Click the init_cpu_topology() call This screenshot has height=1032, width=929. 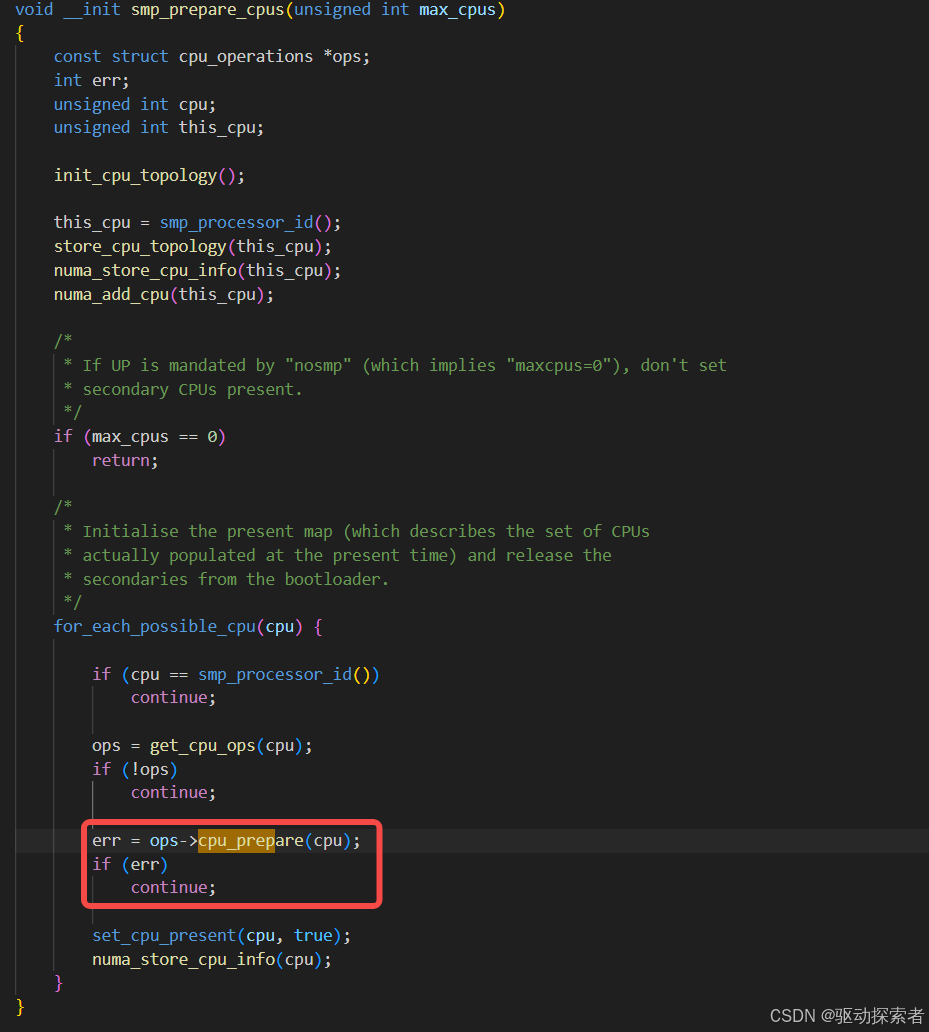[x=149, y=176]
